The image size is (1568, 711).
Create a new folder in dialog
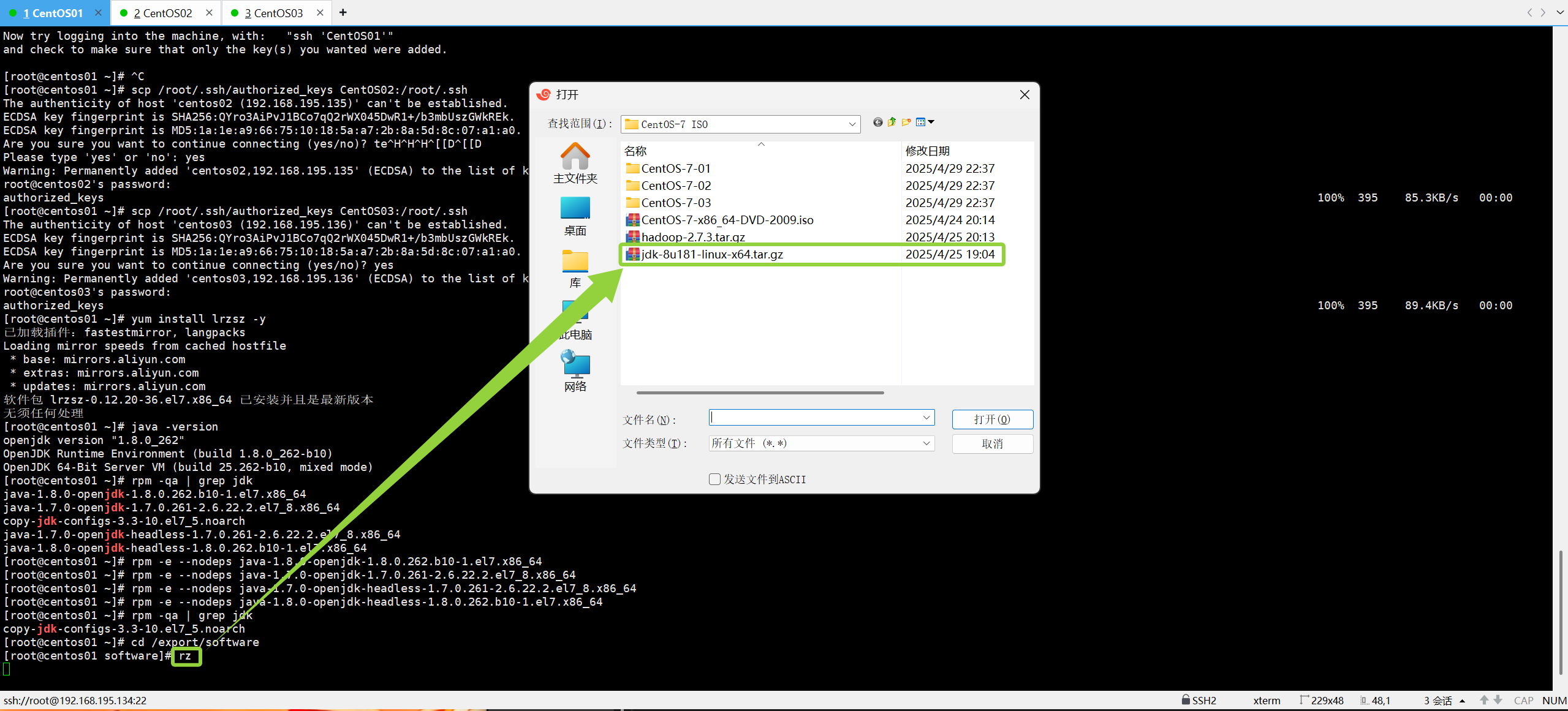[x=906, y=122]
